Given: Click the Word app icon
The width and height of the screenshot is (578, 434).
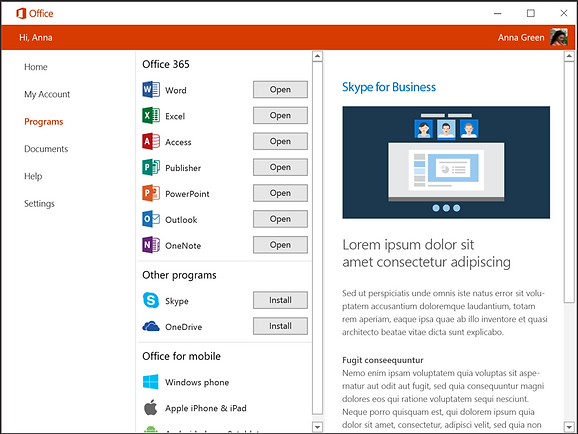Looking at the screenshot, I should (x=151, y=90).
